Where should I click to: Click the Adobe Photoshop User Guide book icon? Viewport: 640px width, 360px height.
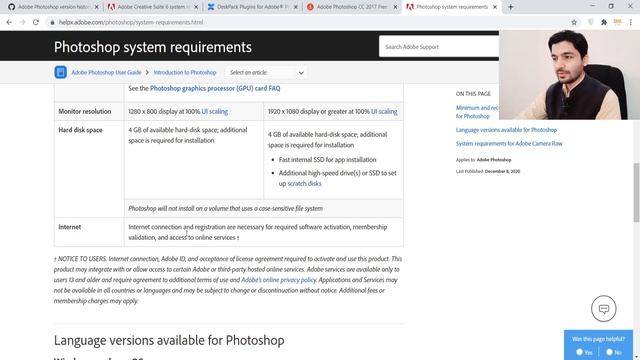click(x=60, y=72)
